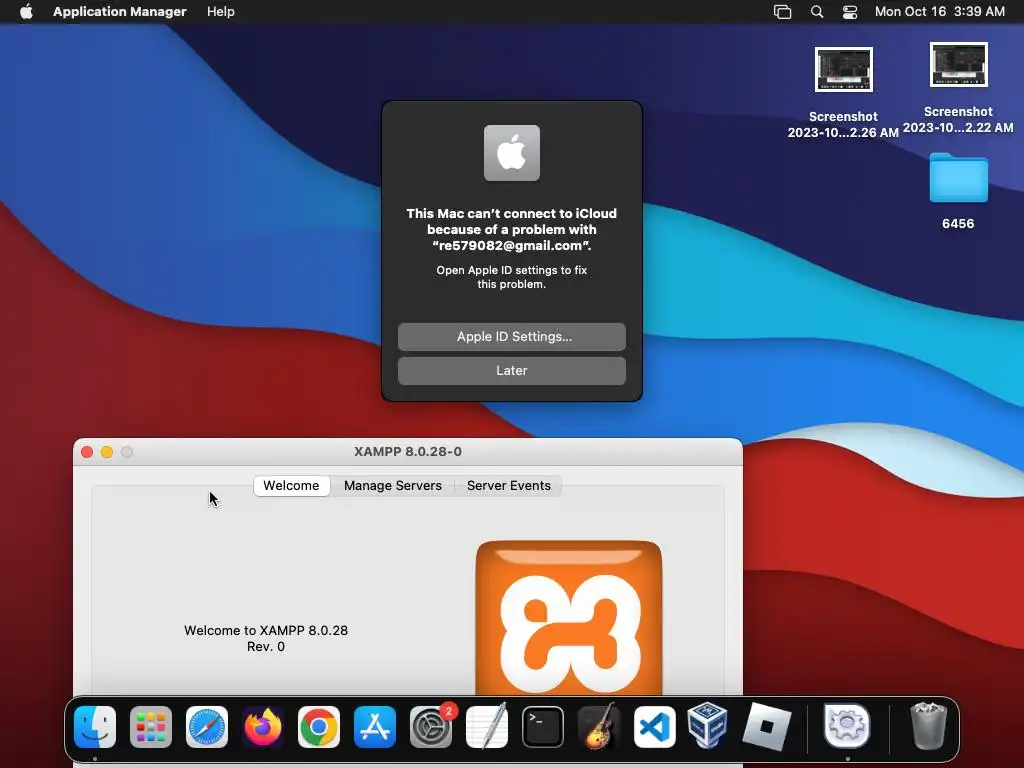This screenshot has height=768, width=1024.
Task: Open Spotlight search in menu bar
Action: pyautogui.click(x=817, y=12)
